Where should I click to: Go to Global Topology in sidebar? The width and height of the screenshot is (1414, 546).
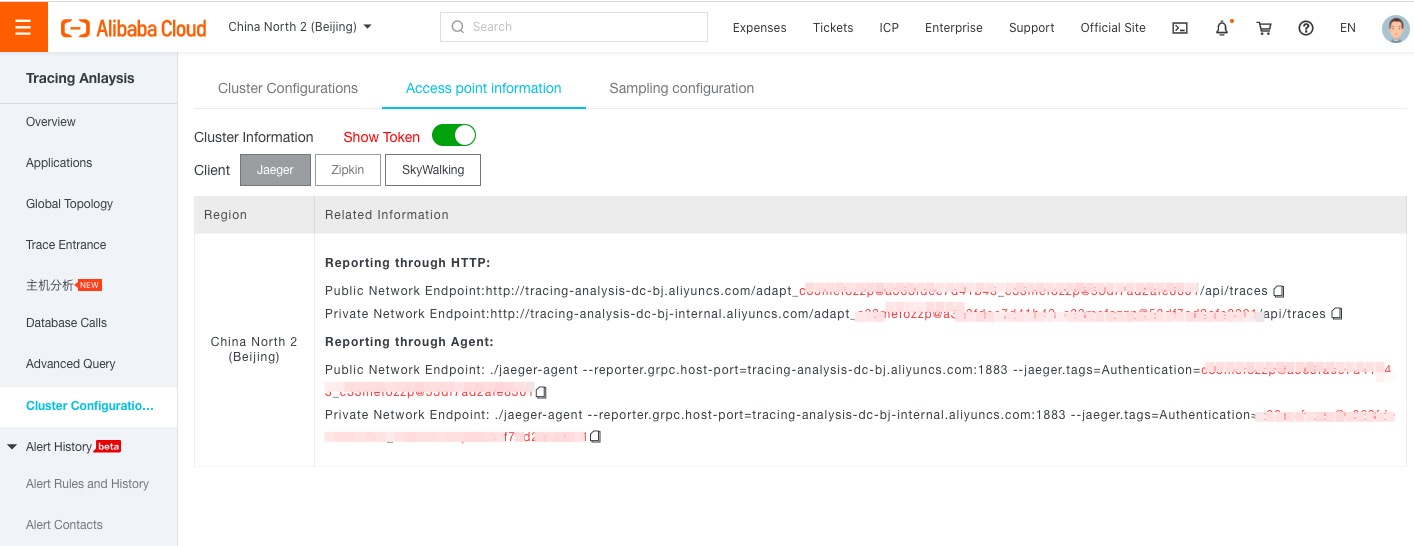69,204
